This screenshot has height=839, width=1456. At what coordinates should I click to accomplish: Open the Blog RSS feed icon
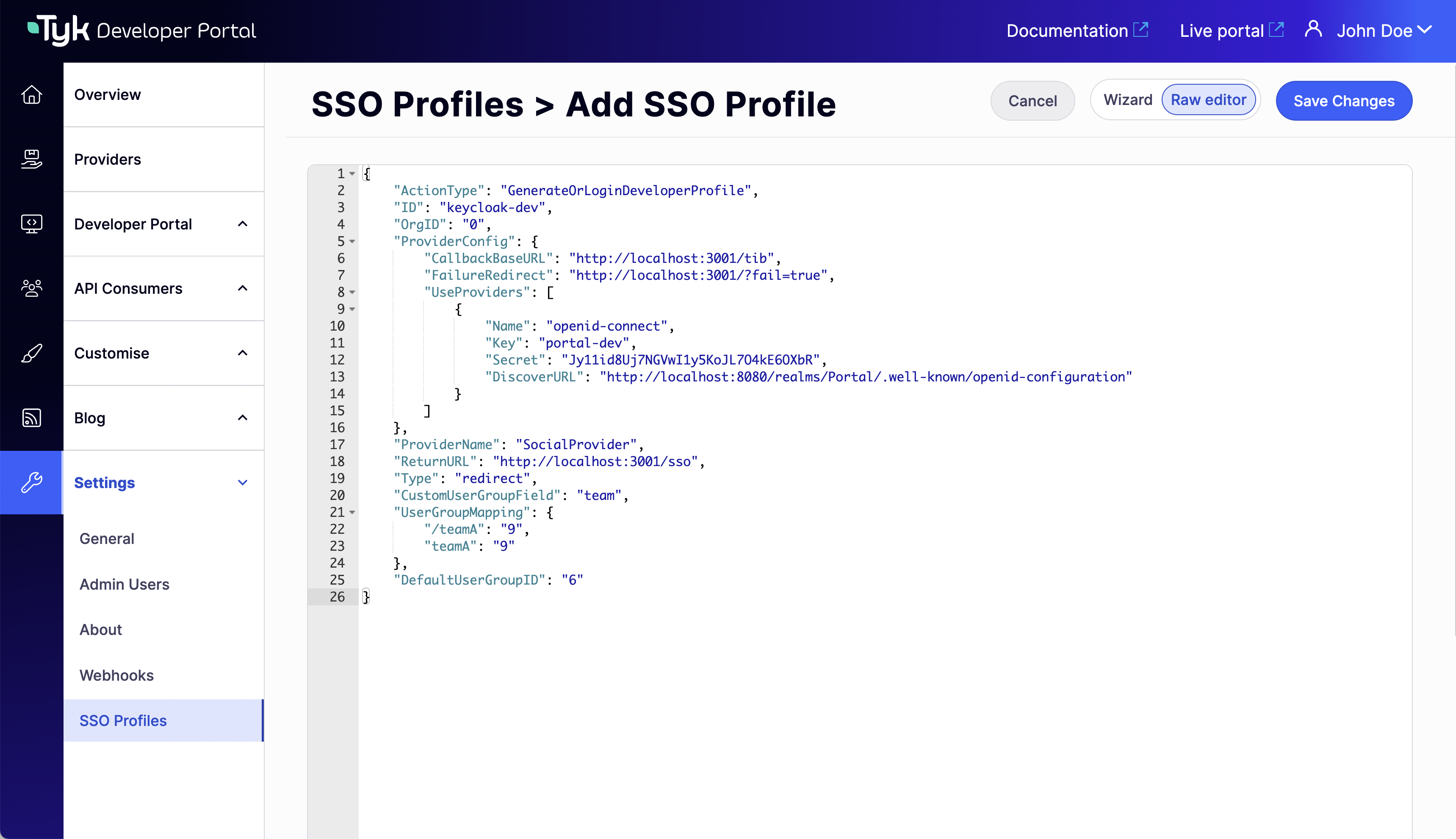coord(32,417)
